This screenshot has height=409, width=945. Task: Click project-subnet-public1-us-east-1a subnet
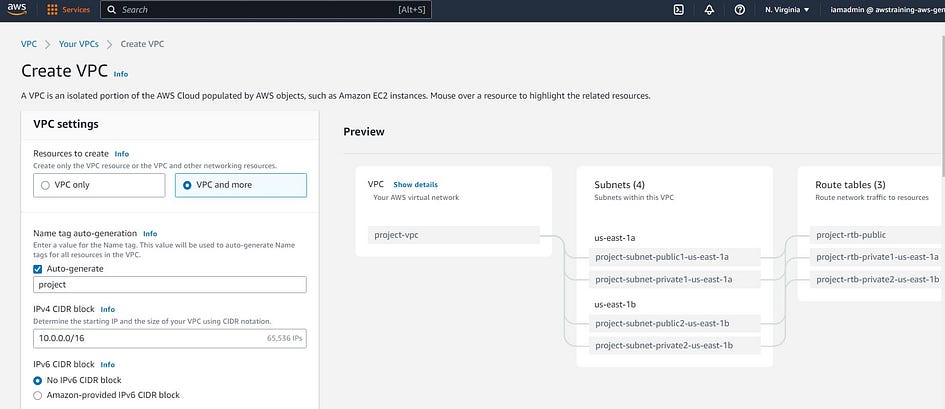point(674,257)
